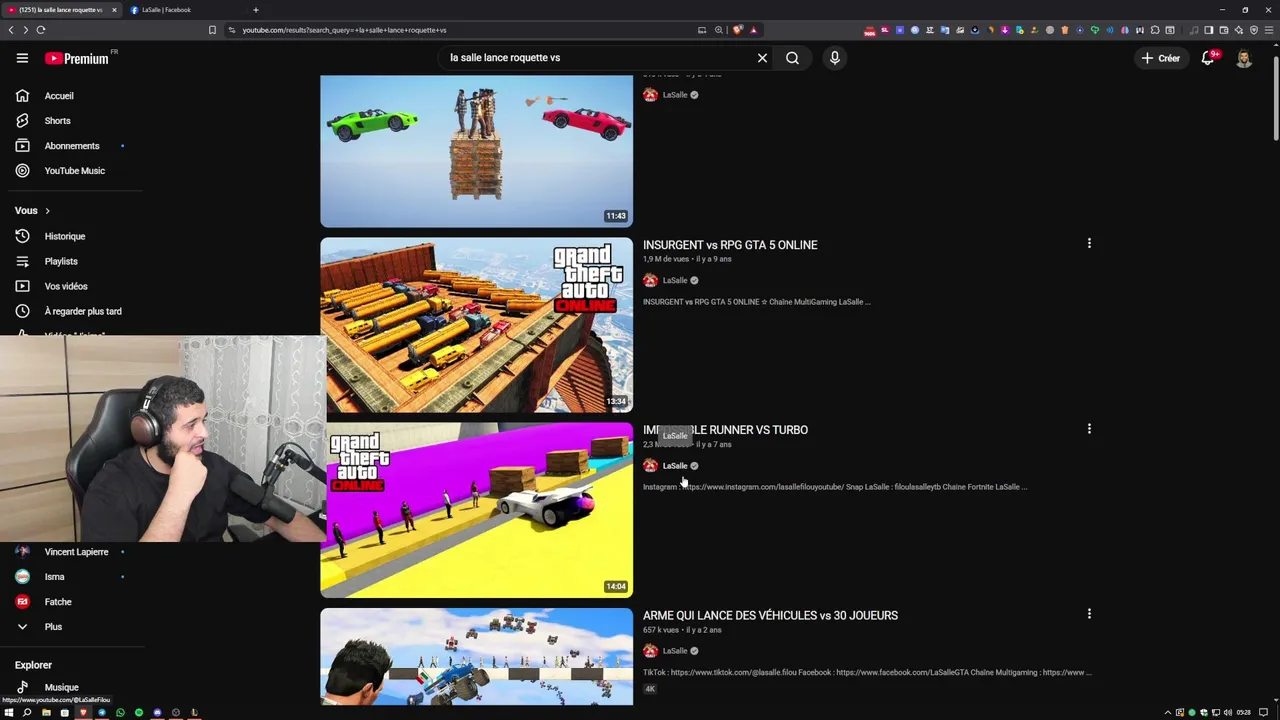
Task: Click INSURGENT vs RPG GTA 5 ONLINE title
Action: point(730,245)
